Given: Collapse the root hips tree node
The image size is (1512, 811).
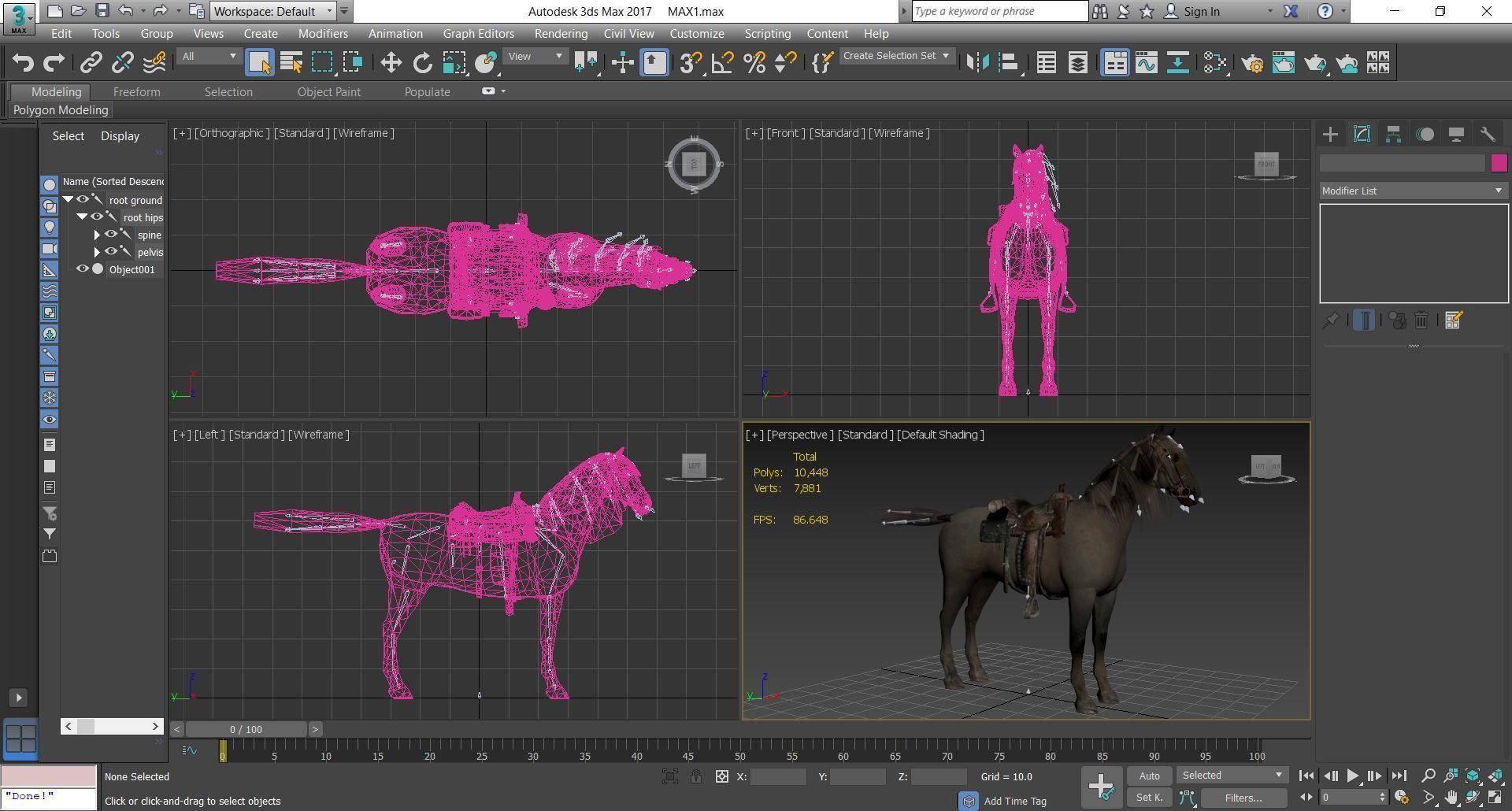Looking at the screenshot, I should point(82,217).
